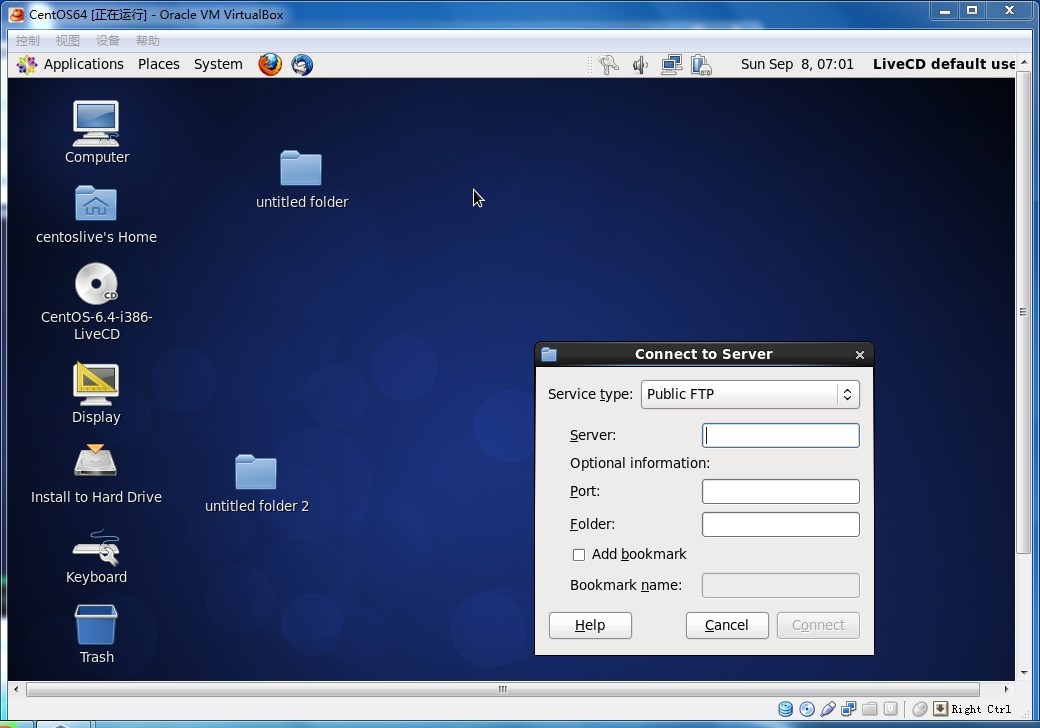This screenshot has width=1040, height=728.
Task: Click the Right Ctrl host key label
Action: point(981,709)
